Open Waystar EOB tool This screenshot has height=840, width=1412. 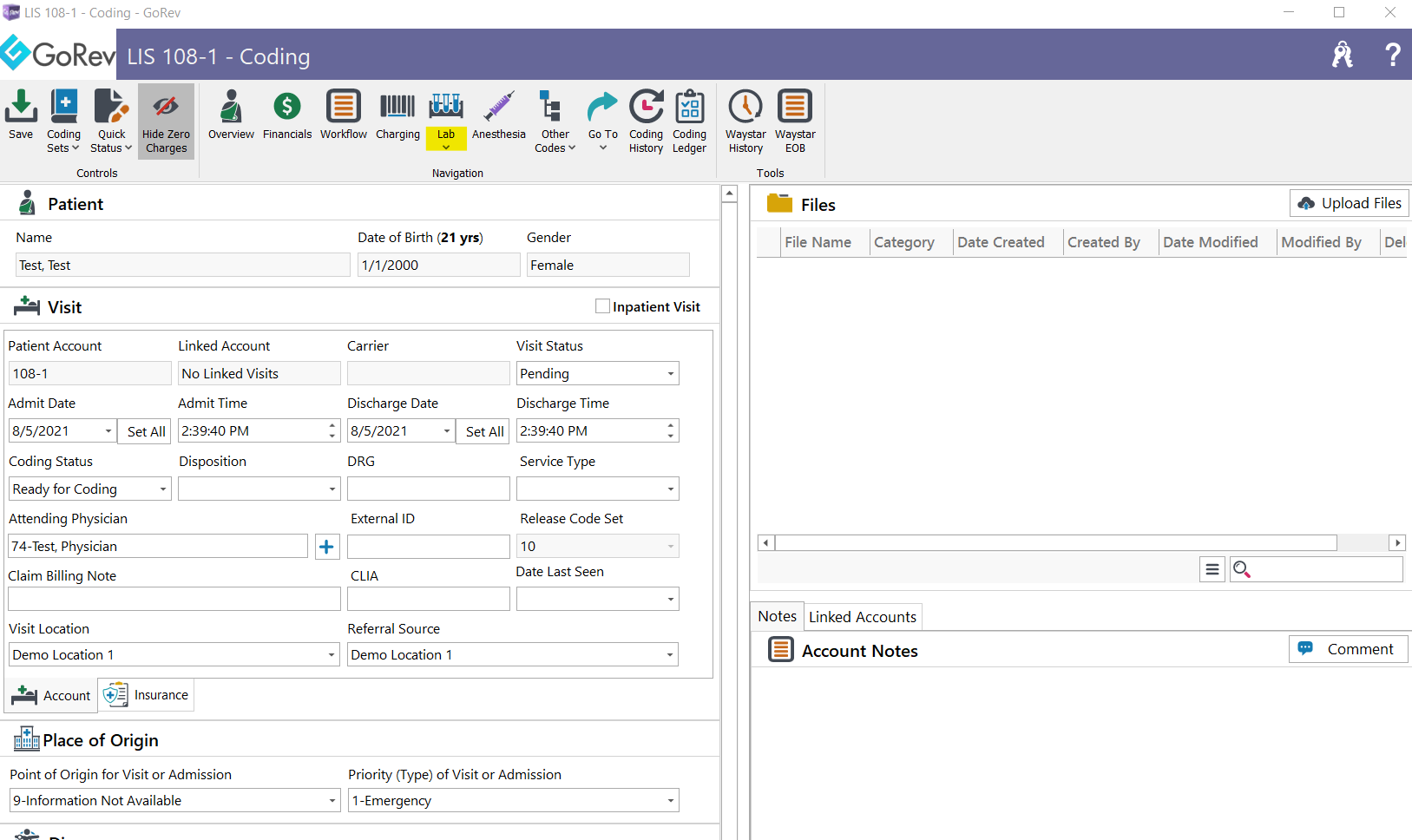(x=795, y=121)
